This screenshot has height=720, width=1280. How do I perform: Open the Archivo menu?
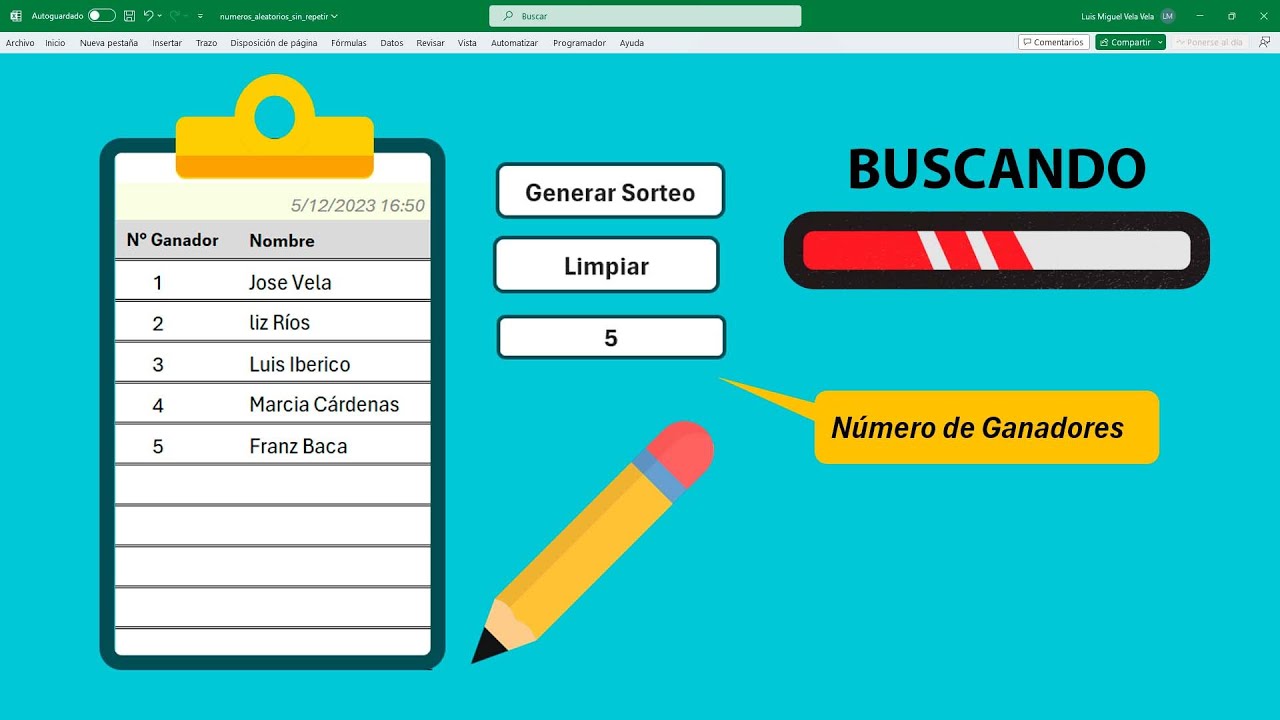click(x=20, y=43)
